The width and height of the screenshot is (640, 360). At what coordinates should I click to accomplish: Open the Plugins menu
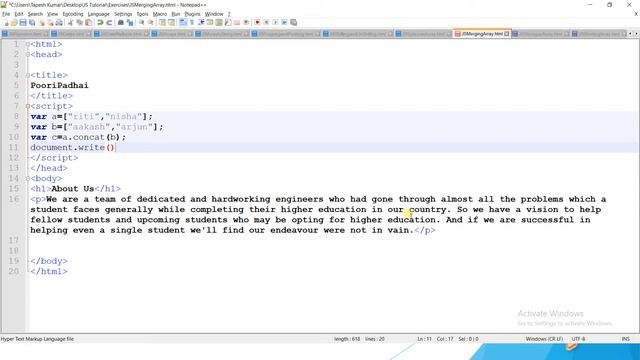click(x=192, y=14)
